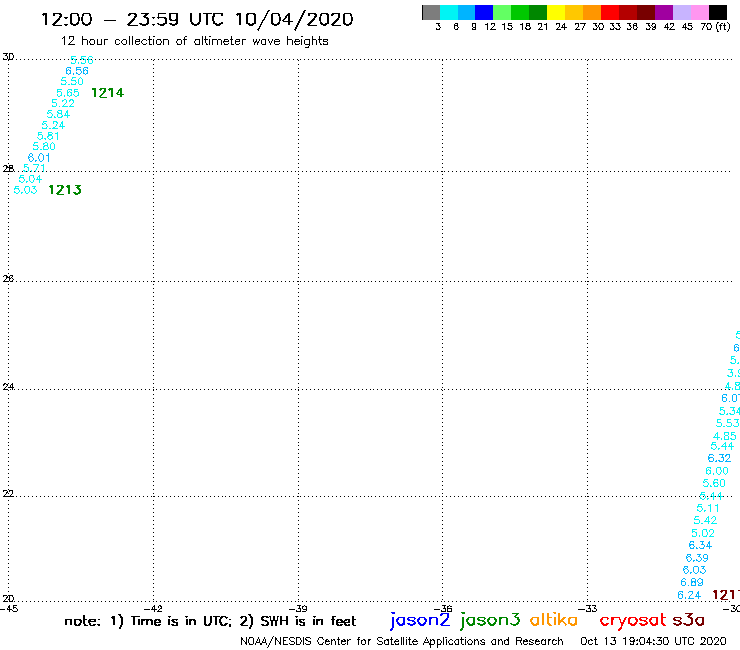Click the red 'cryosat' satellite label
This screenshot has width=740, height=650.
pos(632,620)
